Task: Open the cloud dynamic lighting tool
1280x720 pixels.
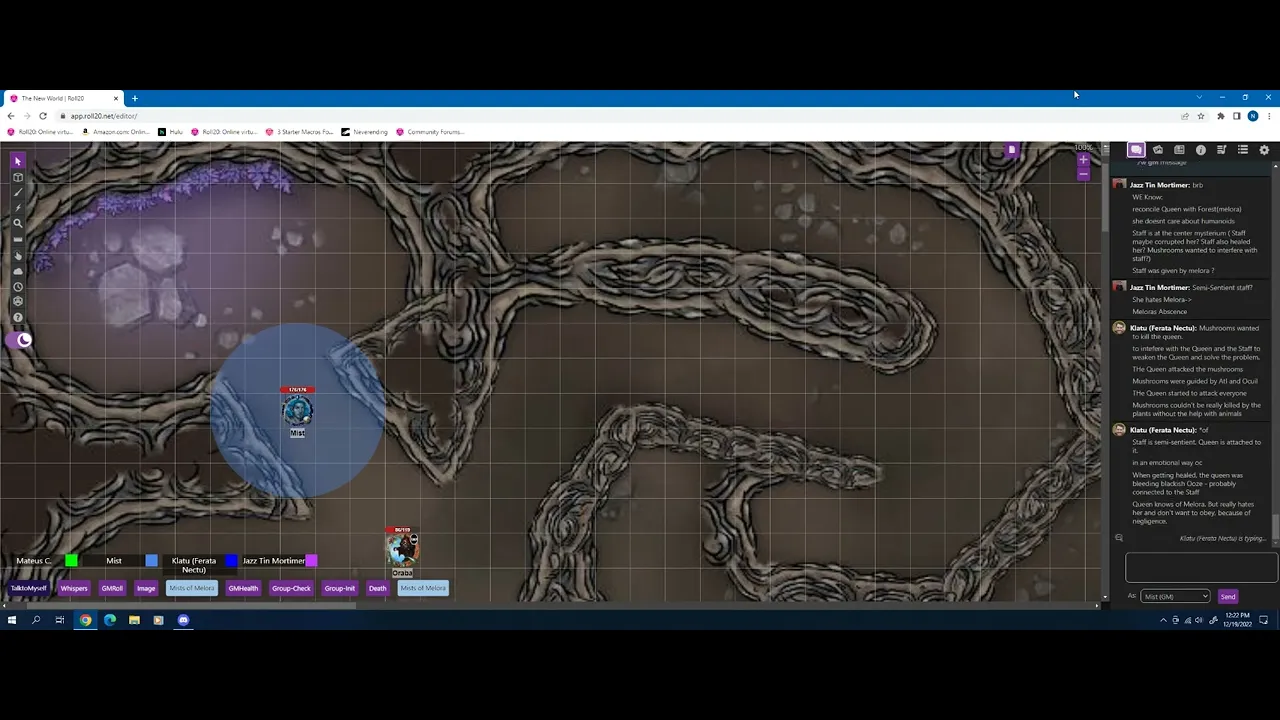Action: click(x=18, y=271)
